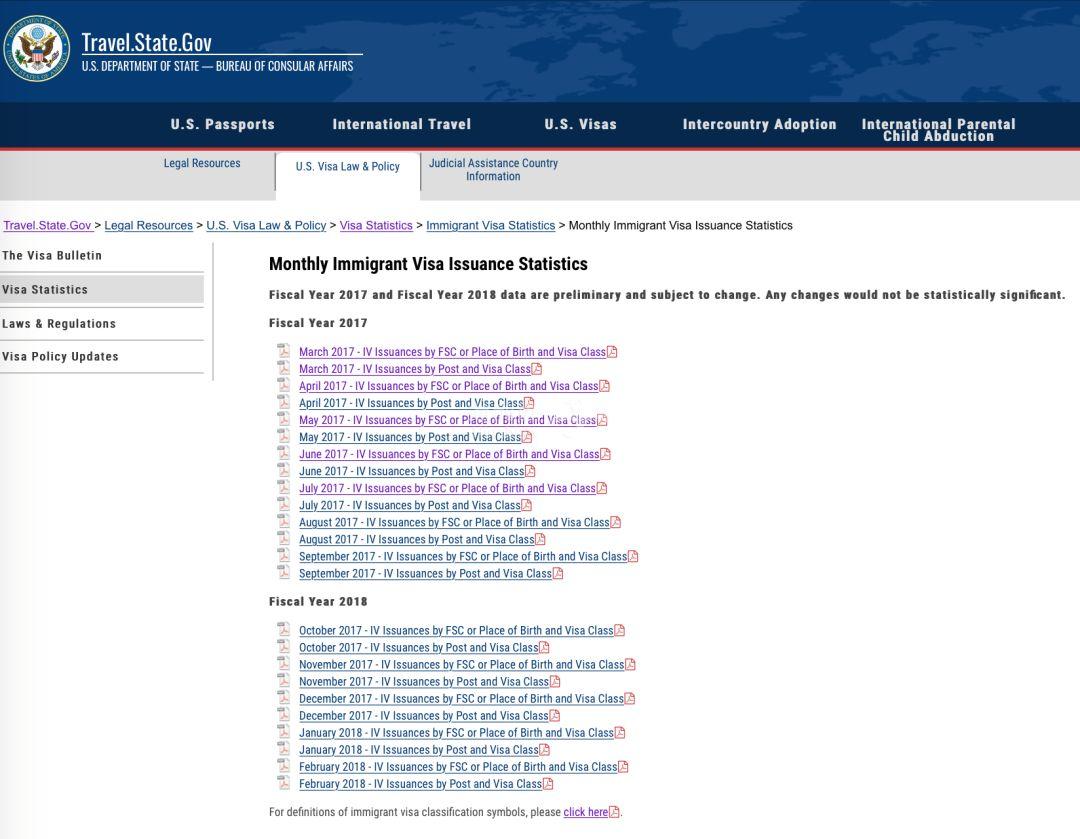Click PDF icon left of June 2017 FSC link
The height and width of the screenshot is (839, 1080).
point(284,453)
